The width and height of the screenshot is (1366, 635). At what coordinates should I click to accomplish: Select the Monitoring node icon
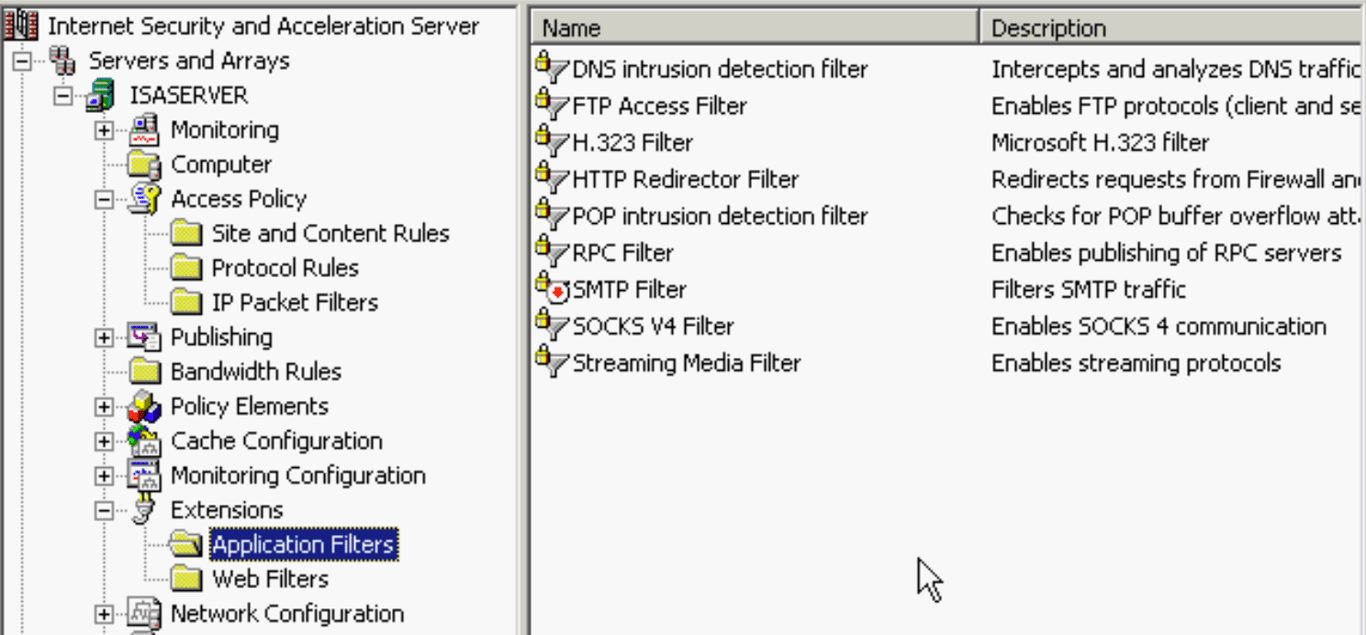146,129
